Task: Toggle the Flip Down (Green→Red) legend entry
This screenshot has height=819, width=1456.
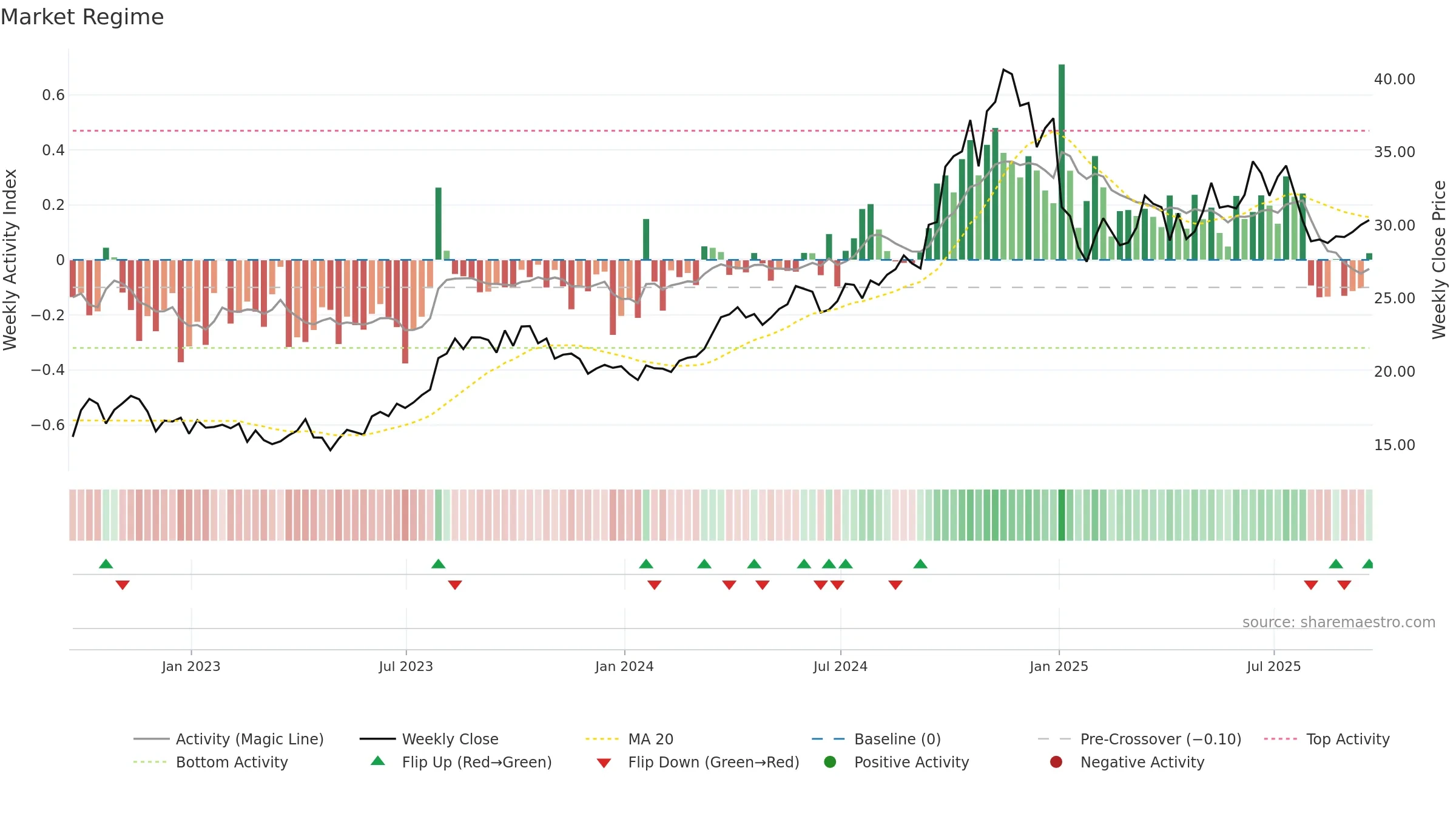Action: 698,762
